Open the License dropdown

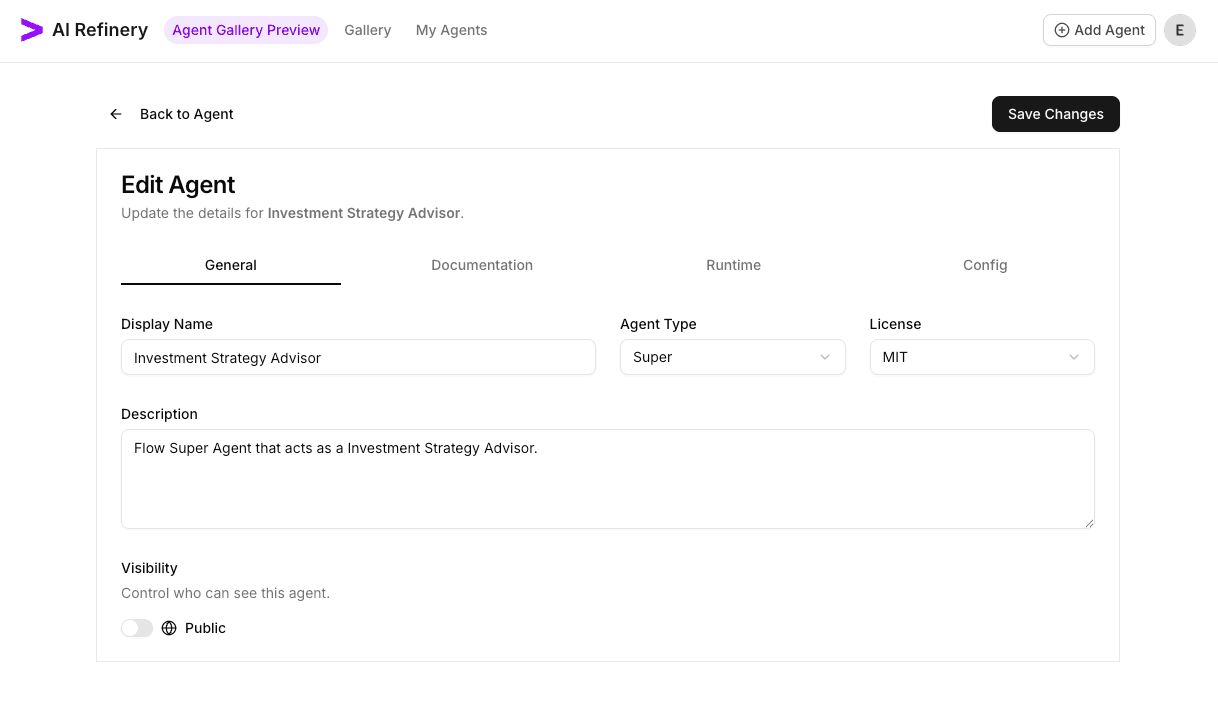point(982,357)
